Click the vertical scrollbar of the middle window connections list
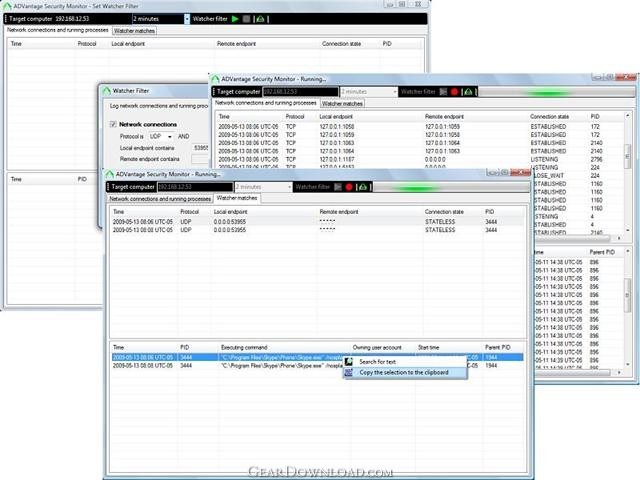The height and width of the screenshot is (480, 640). pyautogui.click(x=627, y=172)
